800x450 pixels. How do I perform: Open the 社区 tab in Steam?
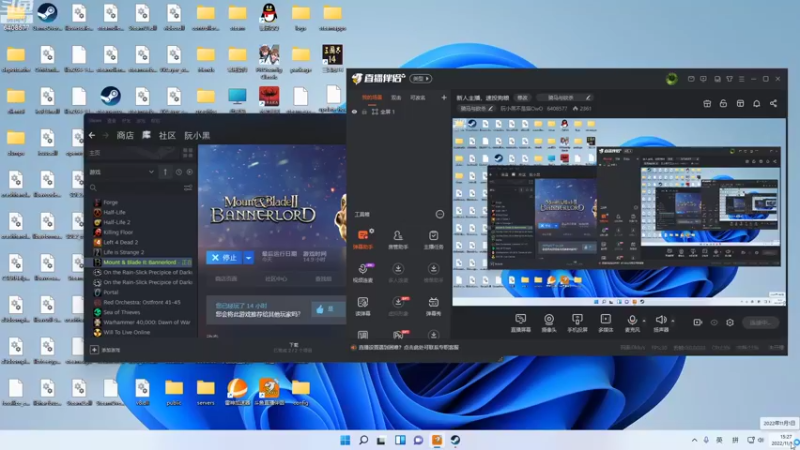pyautogui.click(x=167, y=135)
